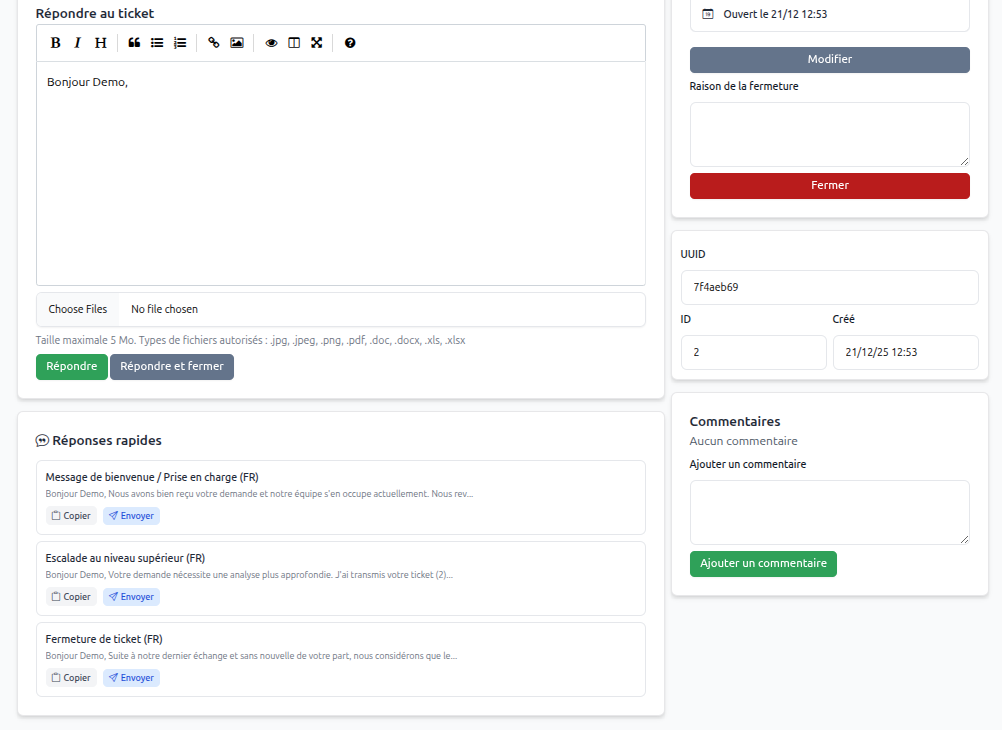Insert an image into the reply
This screenshot has width=1002, height=730.
tap(237, 43)
